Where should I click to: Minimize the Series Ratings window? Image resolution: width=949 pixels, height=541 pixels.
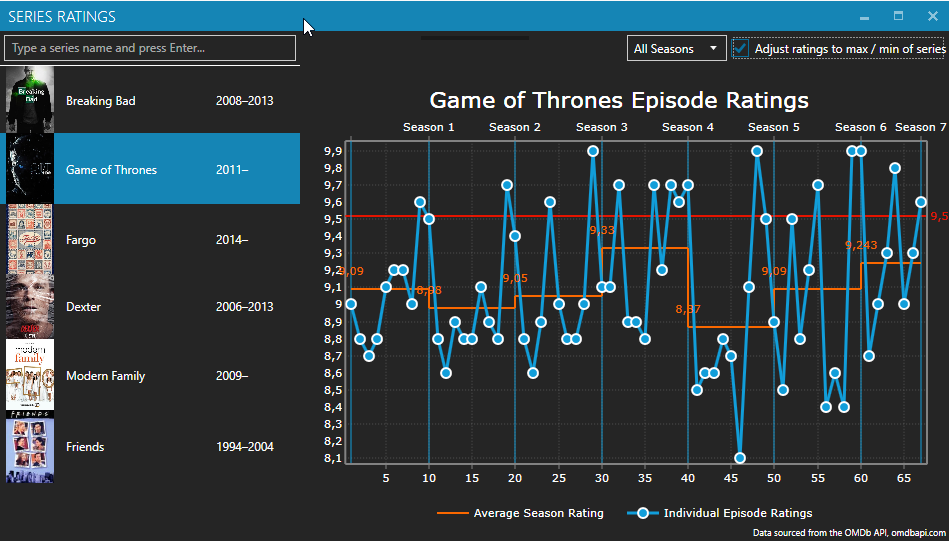pyautogui.click(x=864, y=16)
